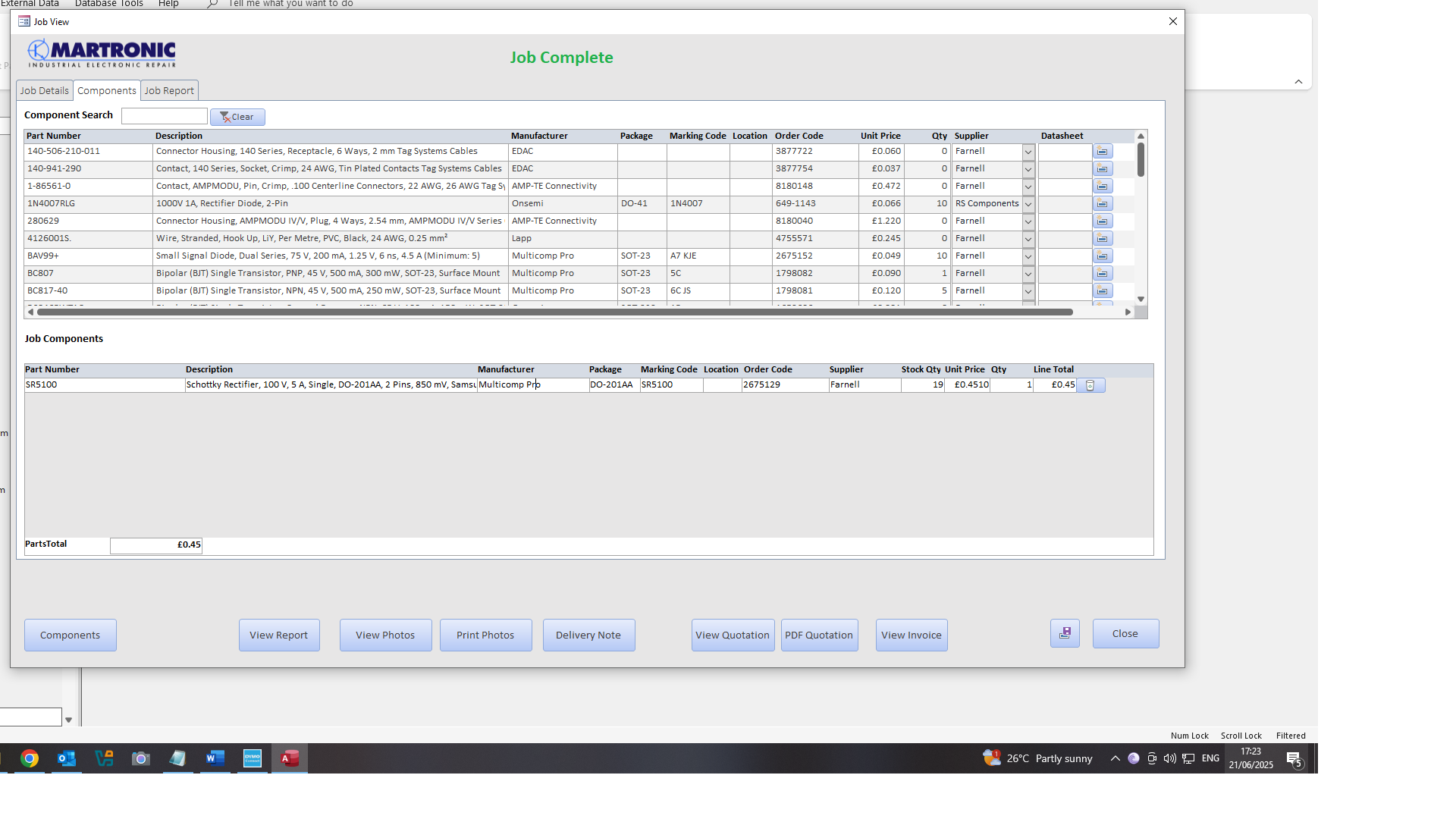The image size is (1456, 819).
Task: Click the View Quotation button
Action: coord(733,635)
